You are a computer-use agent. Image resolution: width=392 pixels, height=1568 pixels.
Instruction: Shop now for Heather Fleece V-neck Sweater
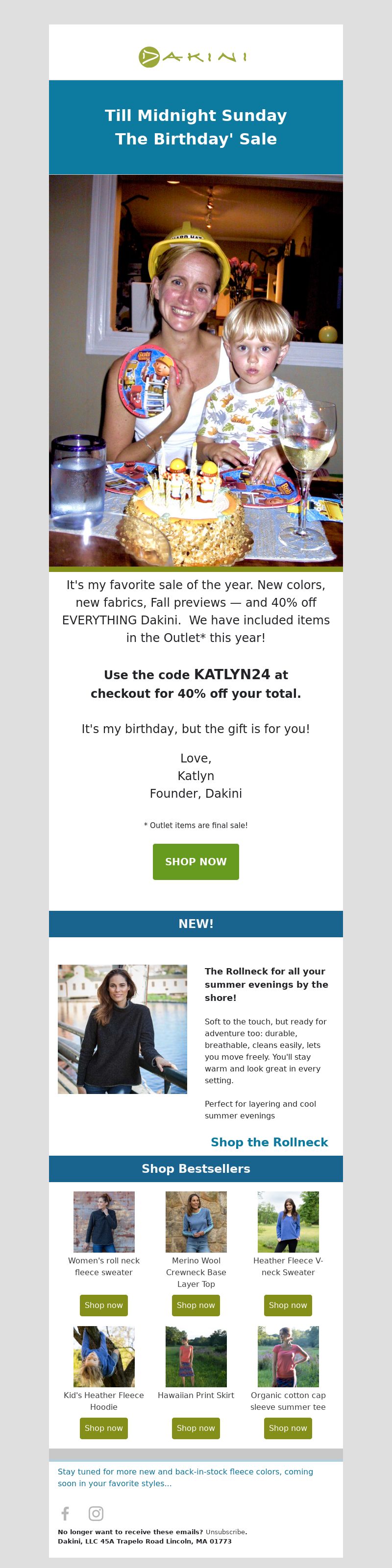point(288,1305)
